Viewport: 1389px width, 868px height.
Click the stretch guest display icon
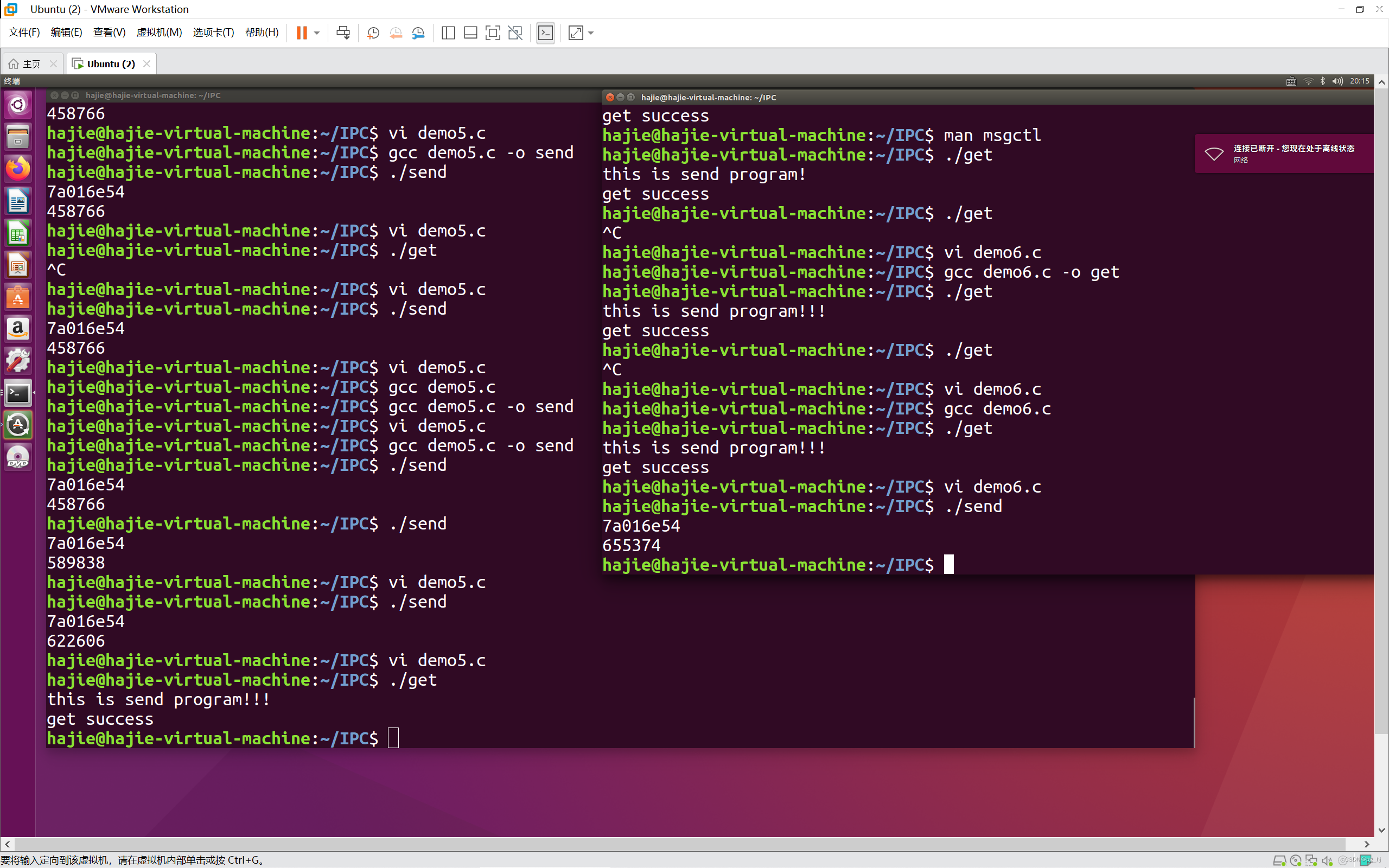click(x=576, y=33)
